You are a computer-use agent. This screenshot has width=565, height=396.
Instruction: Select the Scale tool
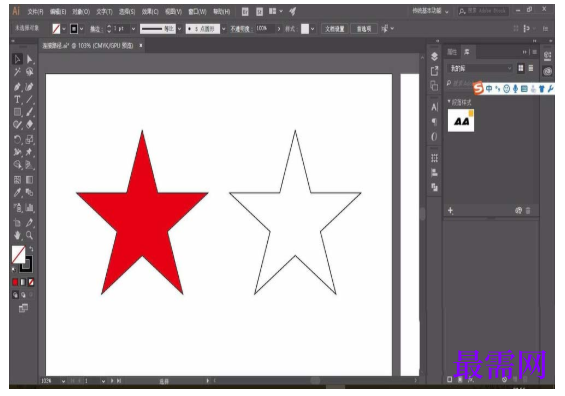[x=30, y=139]
